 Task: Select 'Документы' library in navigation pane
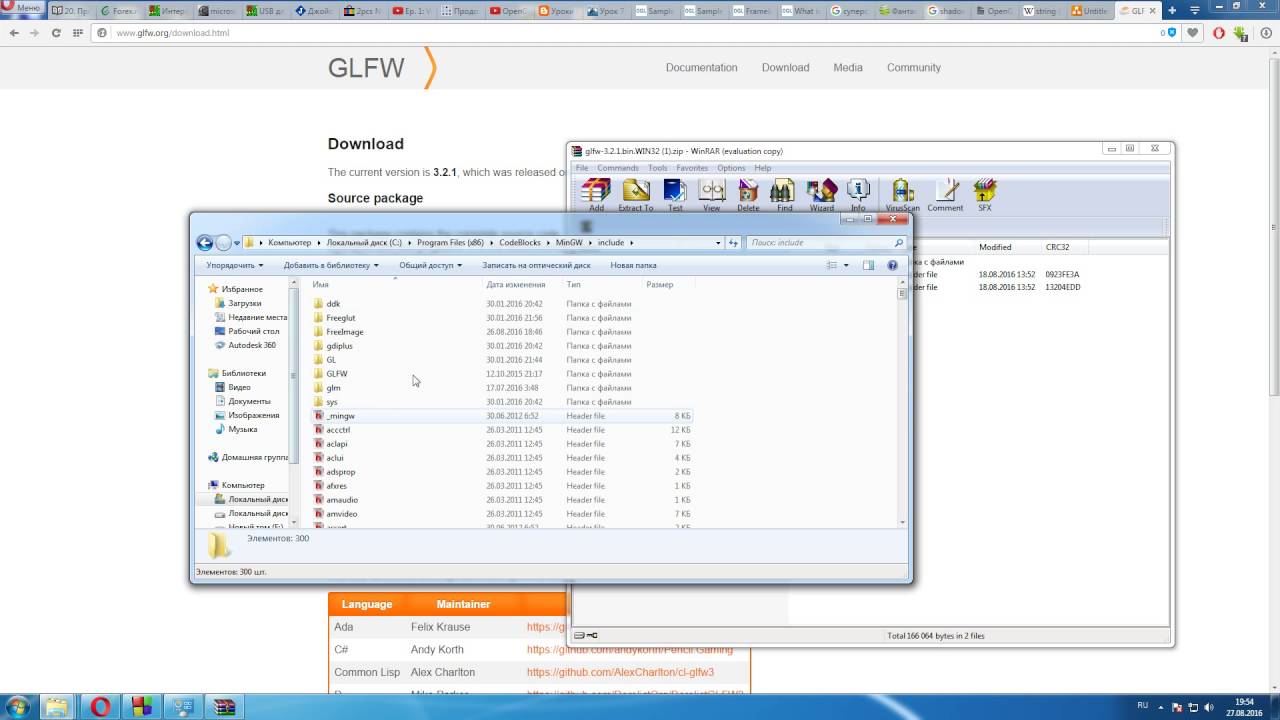coord(249,401)
